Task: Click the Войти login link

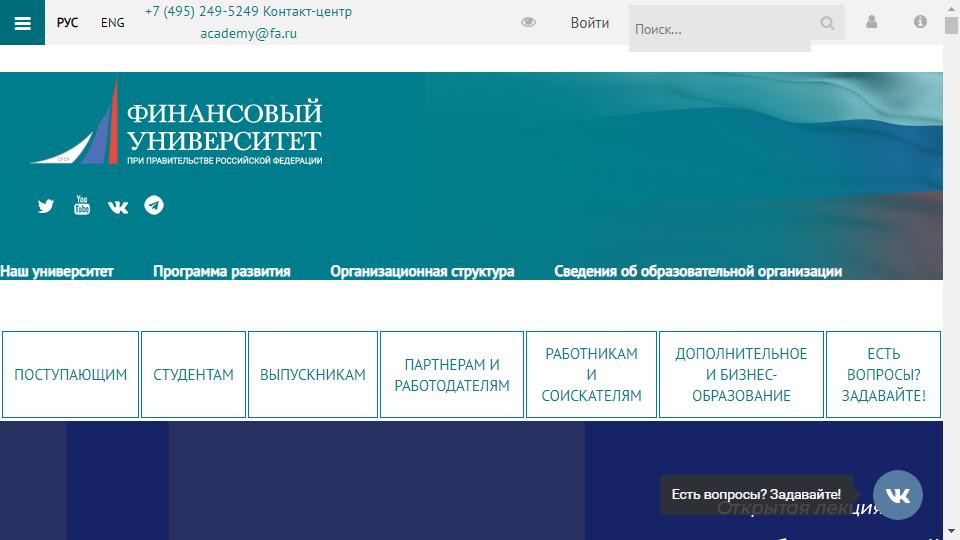Action: point(590,23)
